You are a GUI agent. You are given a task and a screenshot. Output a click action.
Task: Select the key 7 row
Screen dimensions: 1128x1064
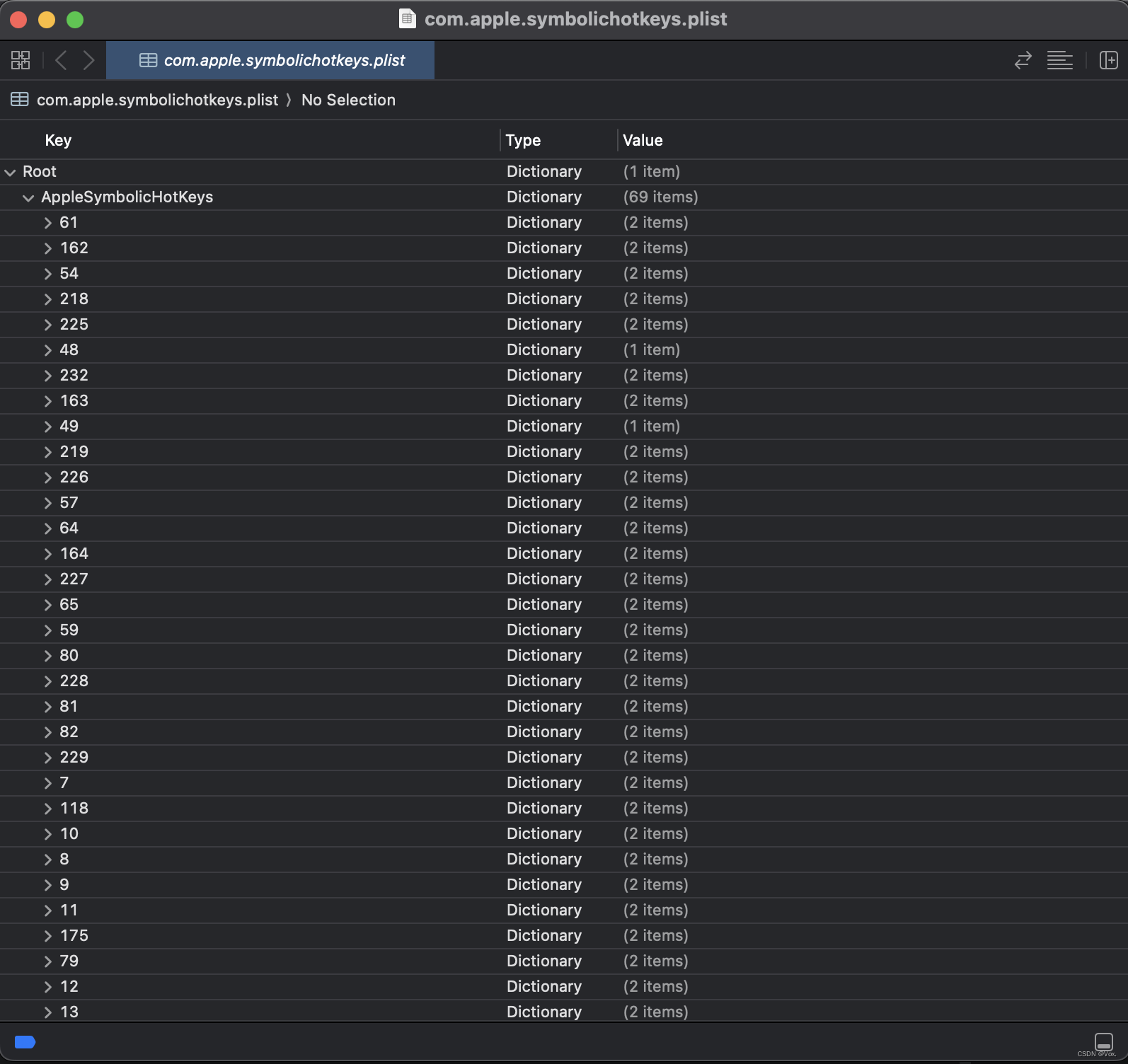564,783
